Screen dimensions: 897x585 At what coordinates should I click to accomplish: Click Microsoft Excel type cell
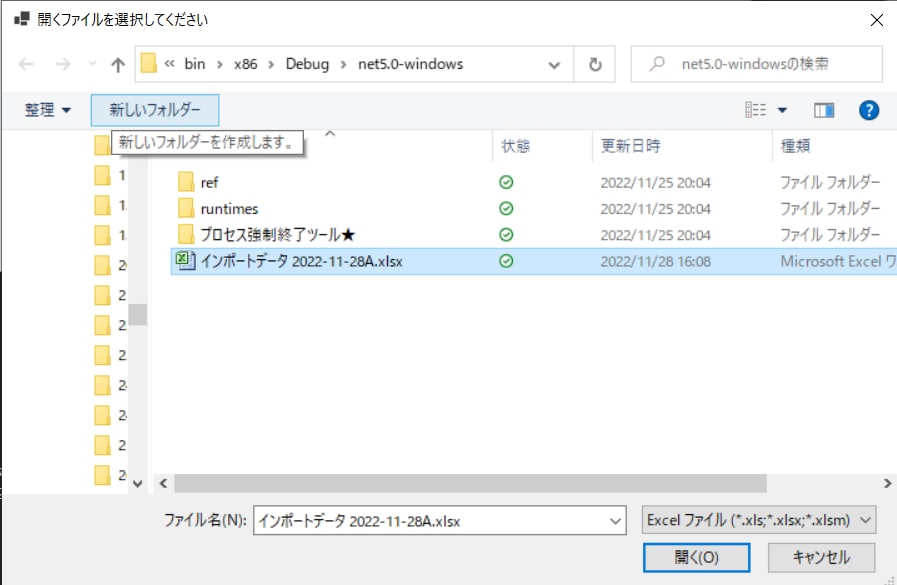838,262
